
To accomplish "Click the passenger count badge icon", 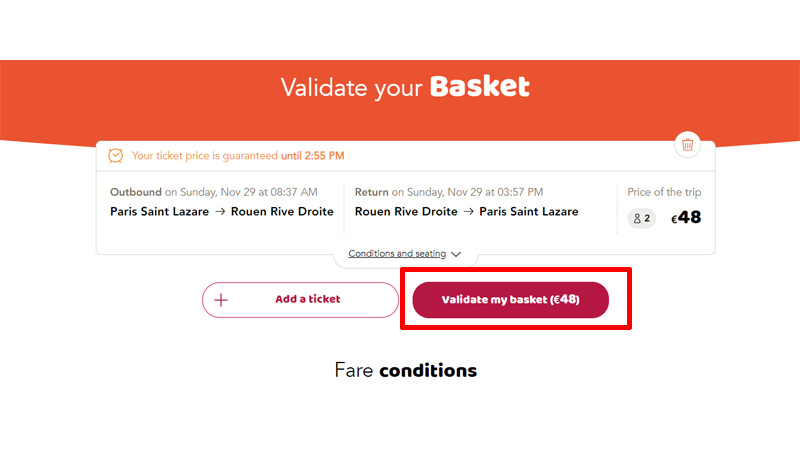I will (x=641, y=218).
